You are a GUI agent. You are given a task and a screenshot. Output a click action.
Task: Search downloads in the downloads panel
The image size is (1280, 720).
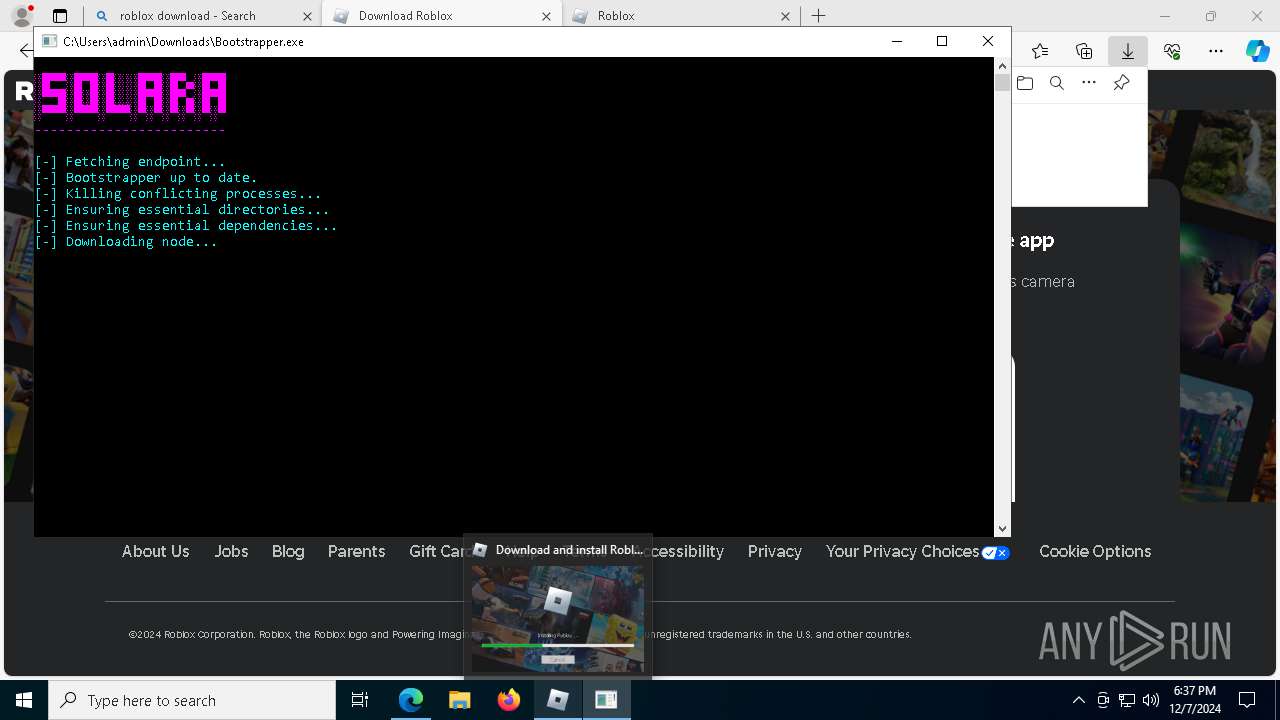tap(1057, 83)
